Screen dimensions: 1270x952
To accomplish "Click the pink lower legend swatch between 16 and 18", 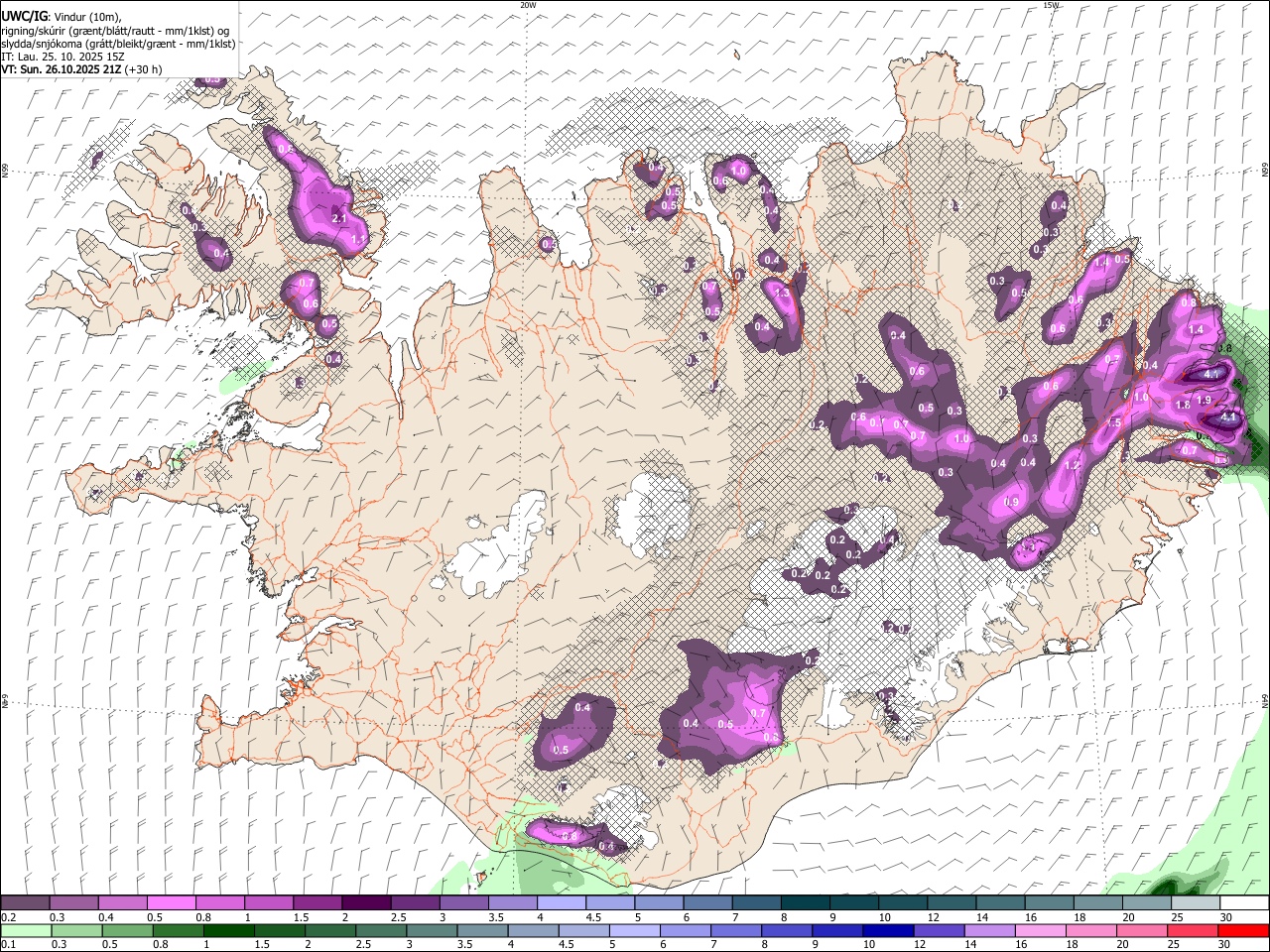I will tap(1040, 931).
